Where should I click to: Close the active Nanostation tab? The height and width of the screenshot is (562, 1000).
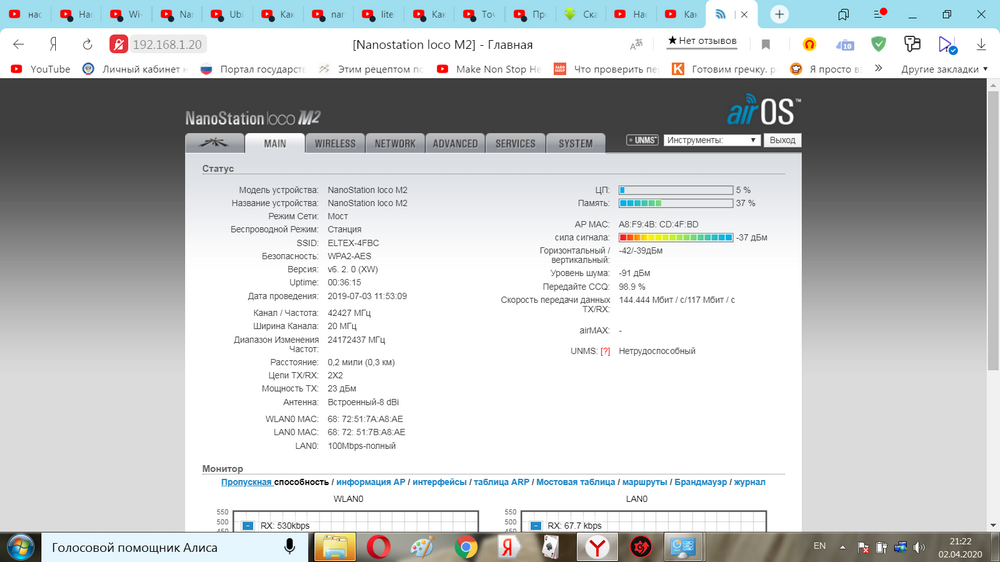(744, 14)
